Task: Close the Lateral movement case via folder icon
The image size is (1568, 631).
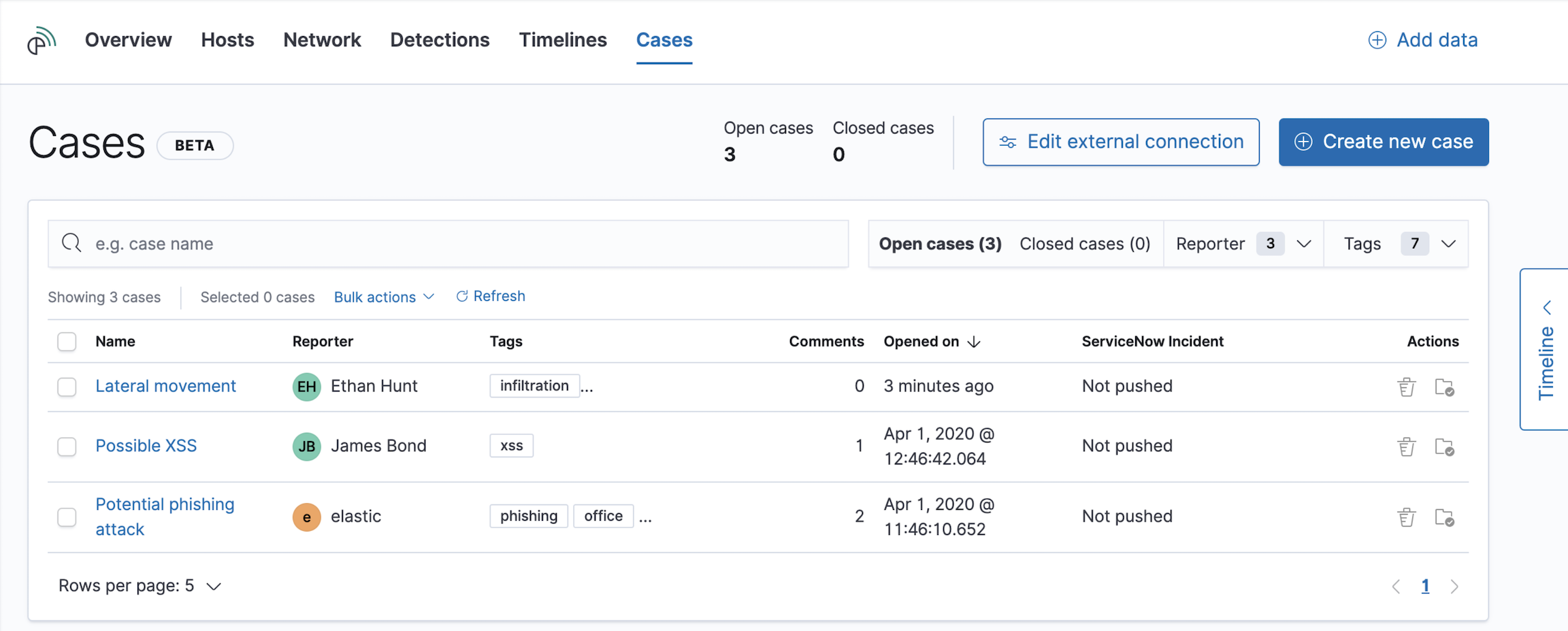Action: 1444,387
